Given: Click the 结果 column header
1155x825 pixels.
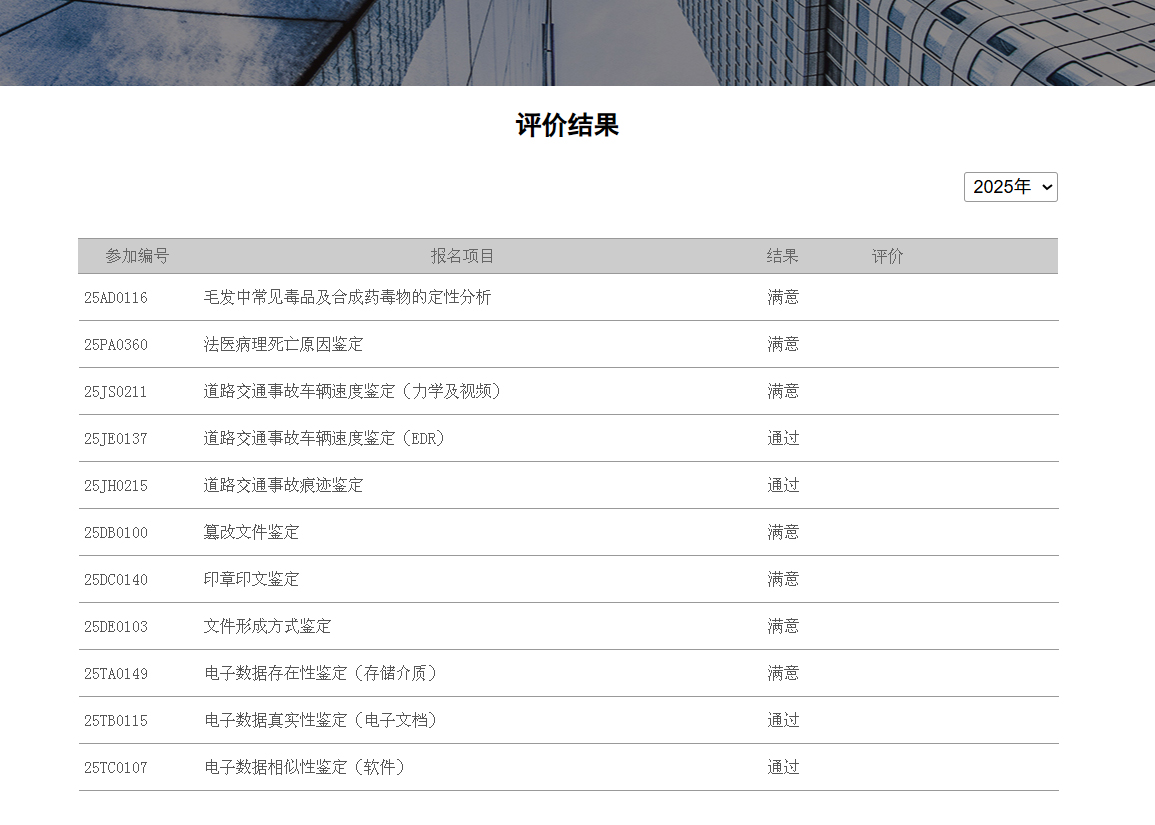Looking at the screenshot, I should click(x=783, y=256).
